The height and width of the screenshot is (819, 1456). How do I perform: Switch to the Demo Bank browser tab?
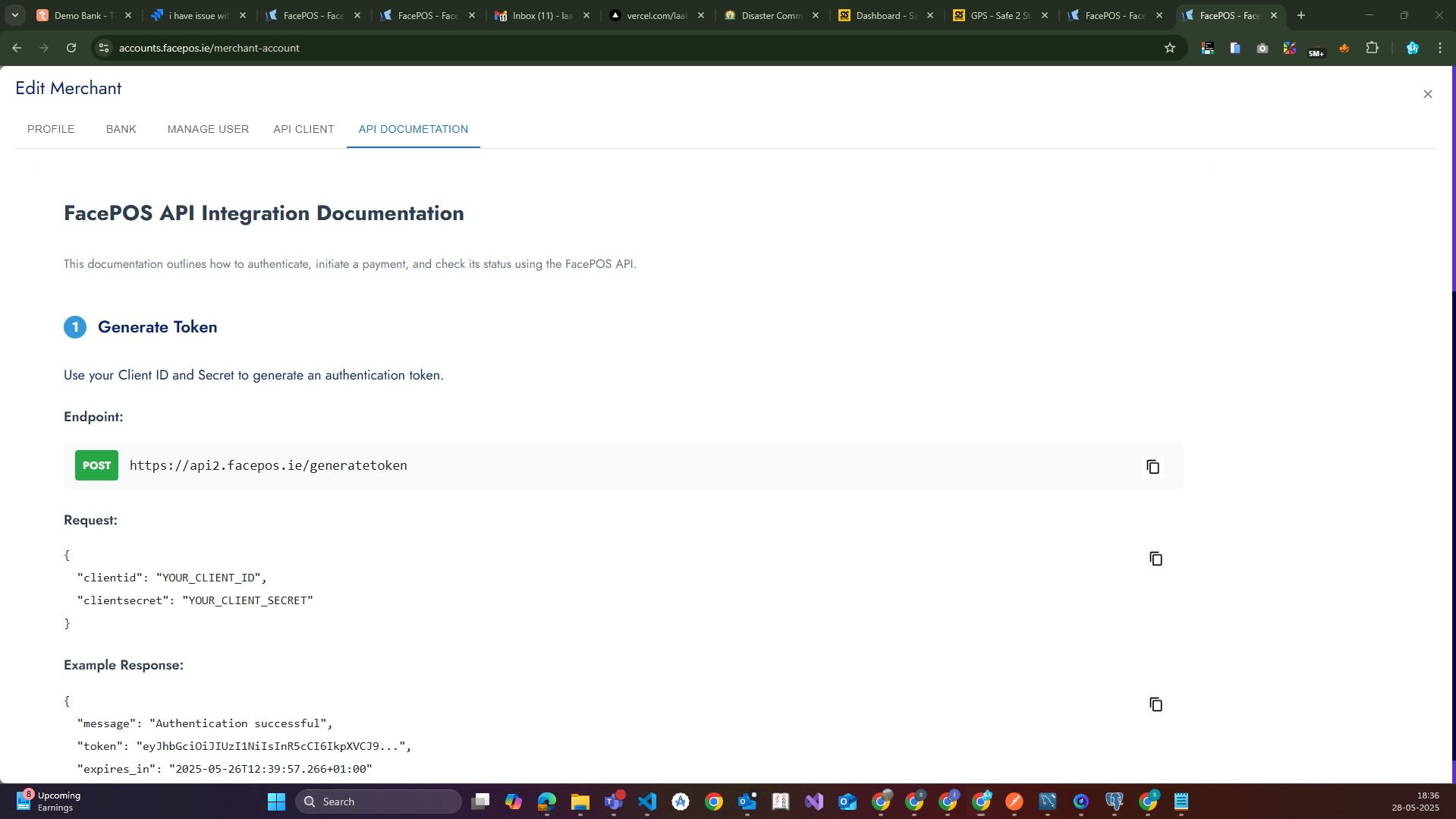coord(83,15)
